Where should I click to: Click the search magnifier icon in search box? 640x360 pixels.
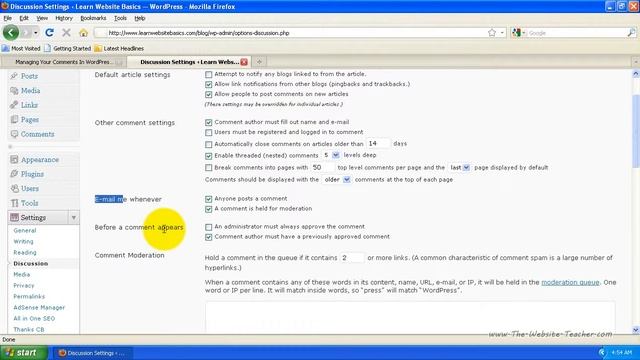pyautogui.click(x=631, y=33)
